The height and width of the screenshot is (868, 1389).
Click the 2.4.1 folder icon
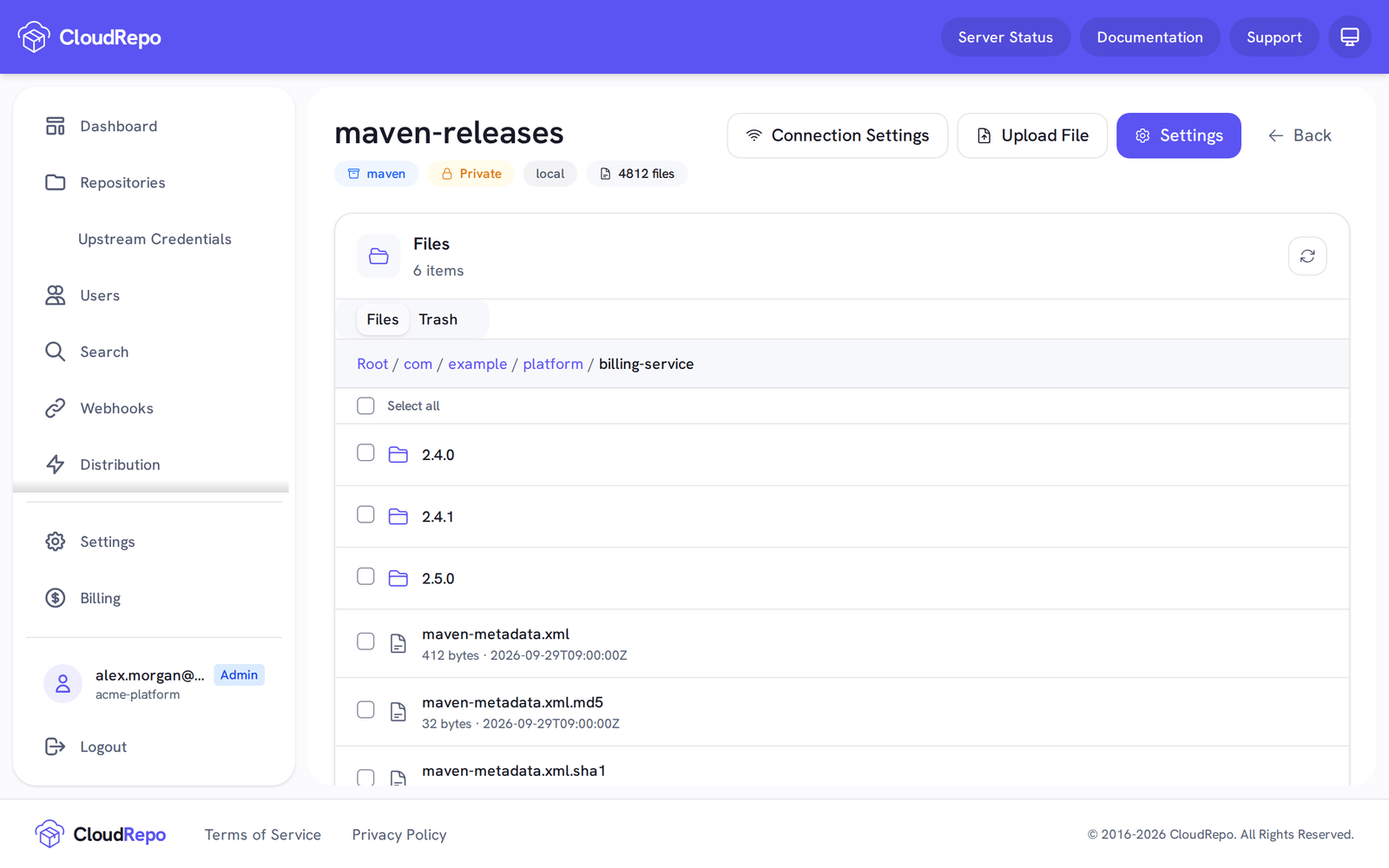(398, 516)
